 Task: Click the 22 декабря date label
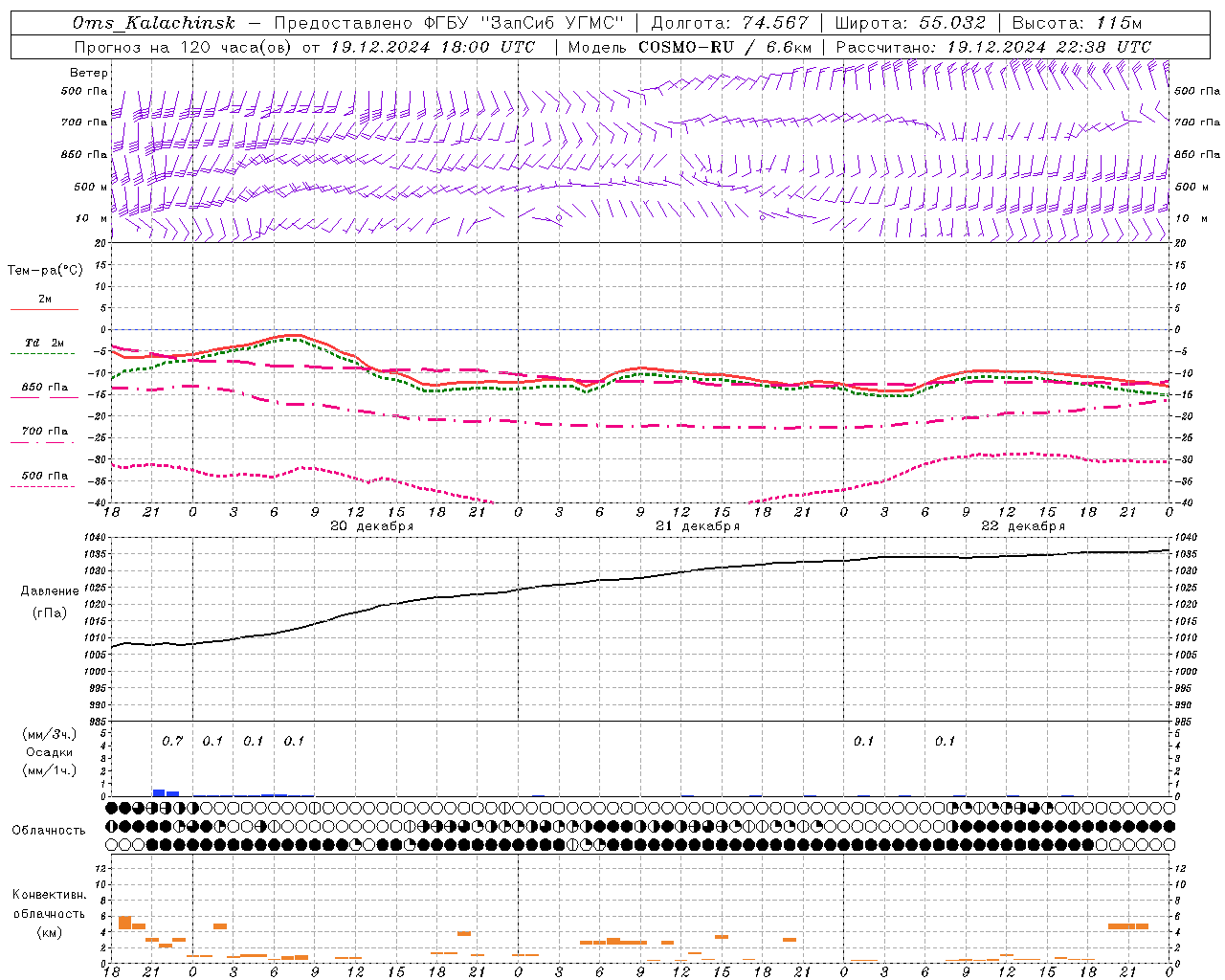tap(1023, 526)
